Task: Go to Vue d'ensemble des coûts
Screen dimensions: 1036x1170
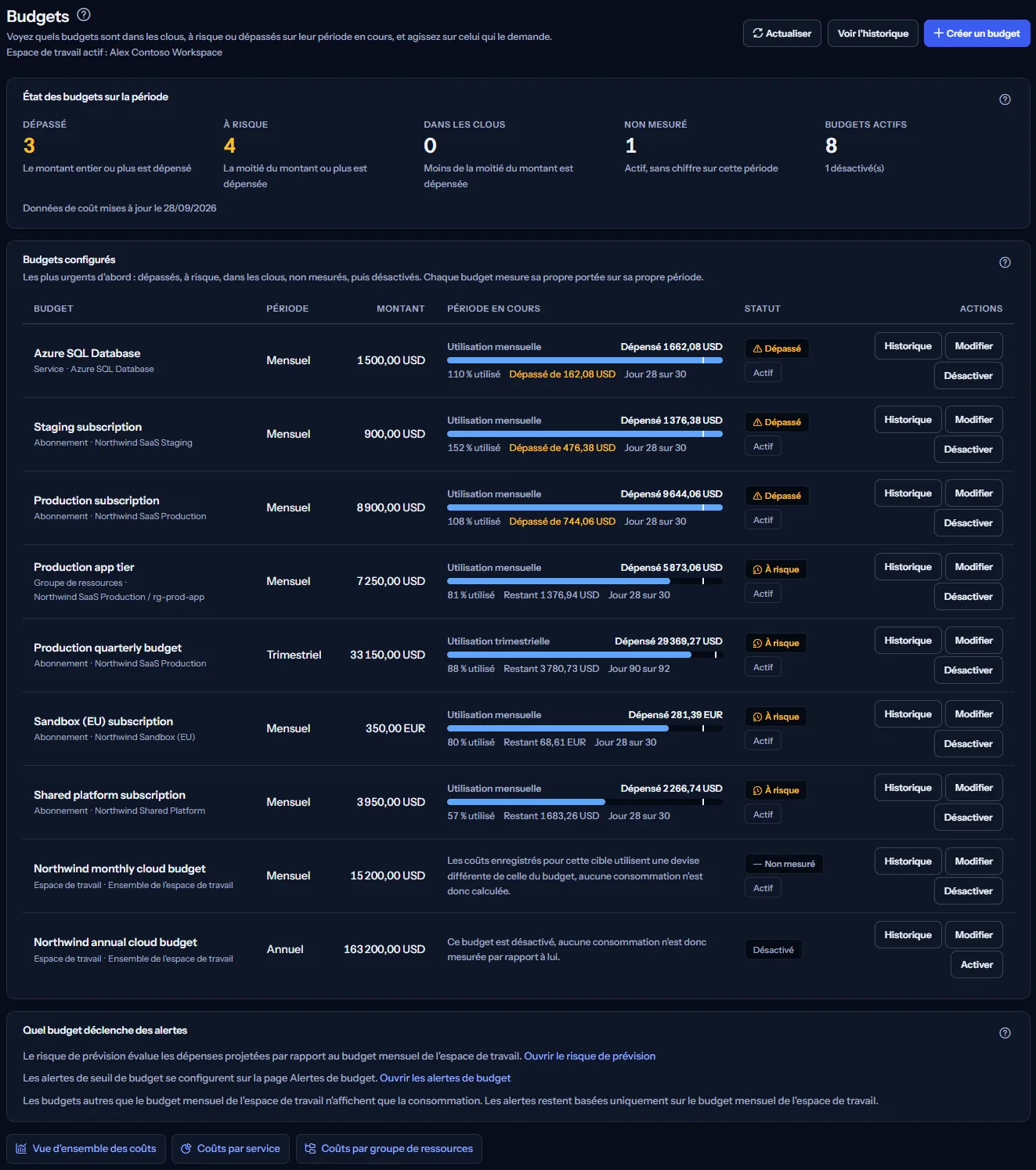Action: tap(86, 1149)
